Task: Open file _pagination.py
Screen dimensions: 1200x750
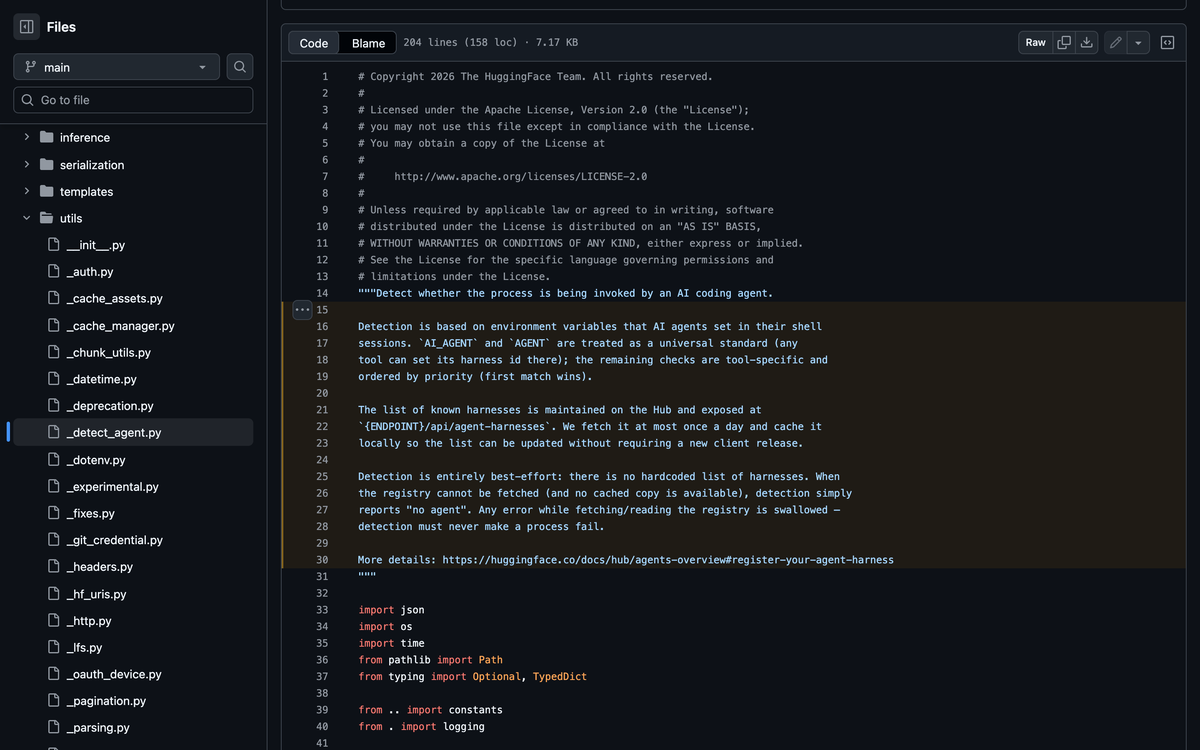Action: click(106, 701)
